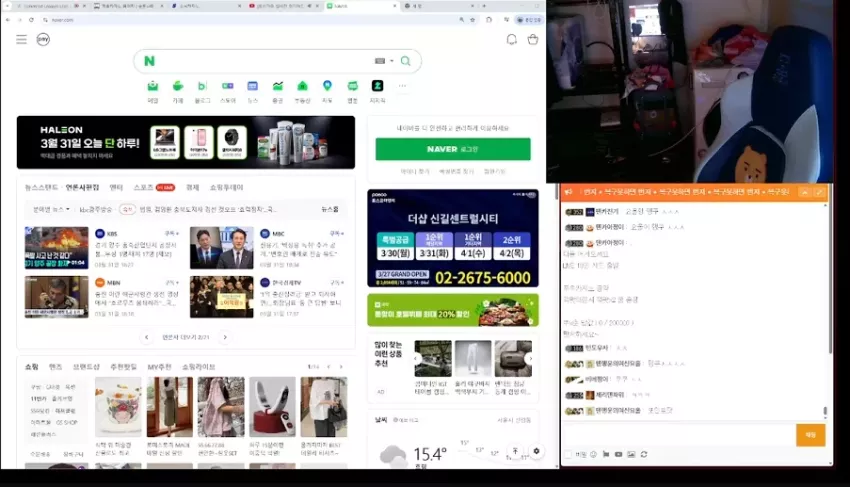Expand the more services ellipsis

tap(402, 86)
